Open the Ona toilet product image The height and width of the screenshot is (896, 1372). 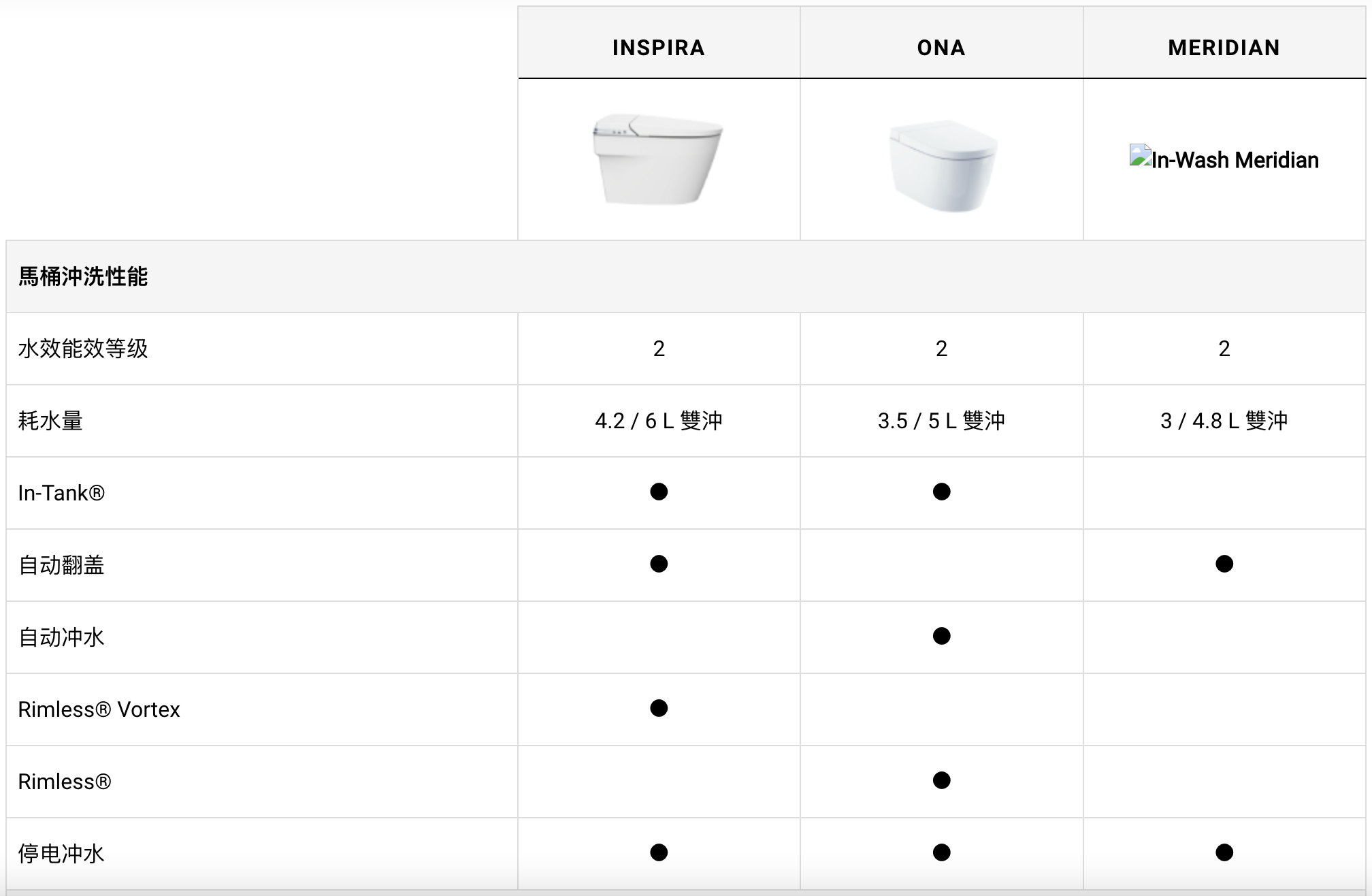click(x=943, y=167)
